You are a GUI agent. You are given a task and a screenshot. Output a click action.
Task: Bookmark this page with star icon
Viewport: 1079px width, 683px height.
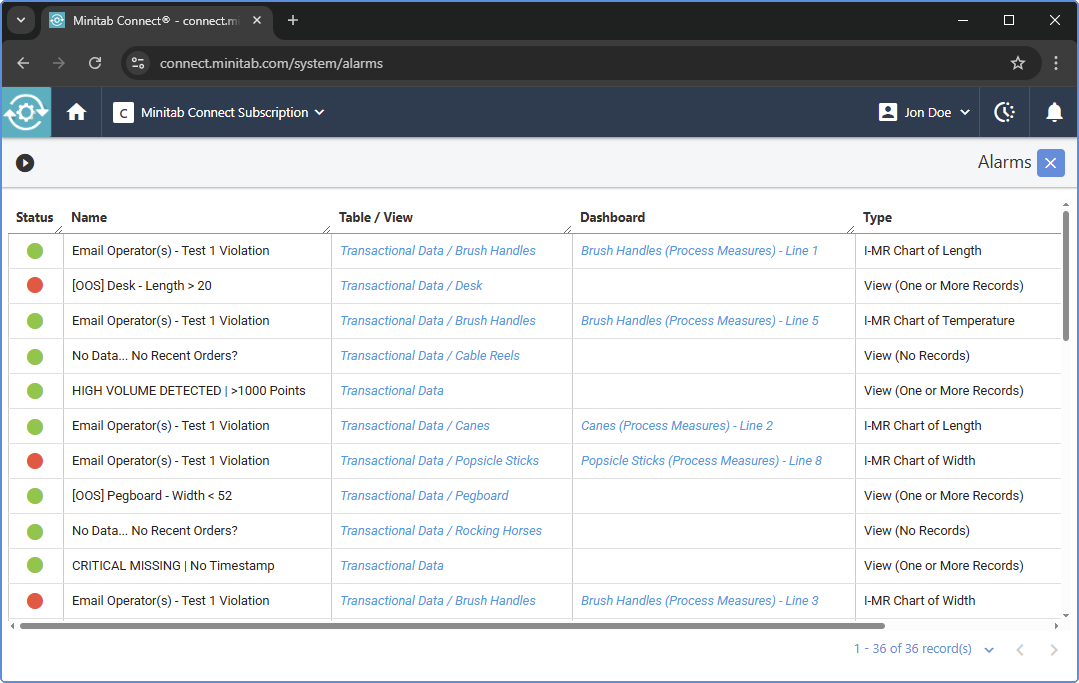1018,63
